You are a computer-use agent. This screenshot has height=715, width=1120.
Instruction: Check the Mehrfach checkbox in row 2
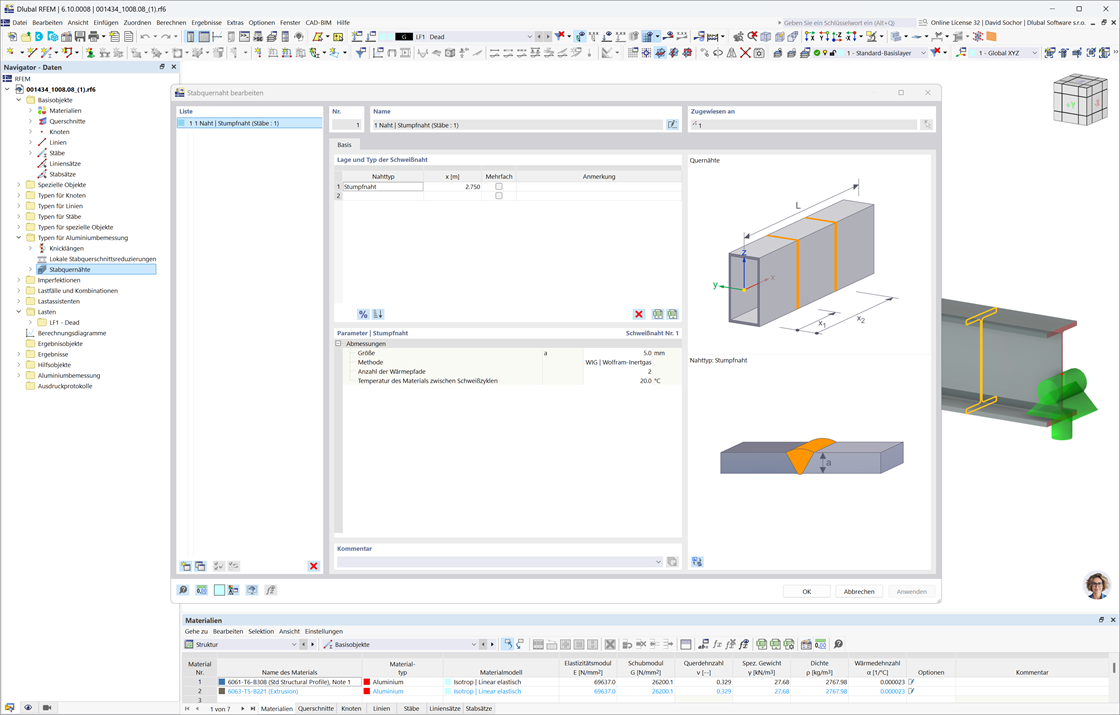pos(501,197)
